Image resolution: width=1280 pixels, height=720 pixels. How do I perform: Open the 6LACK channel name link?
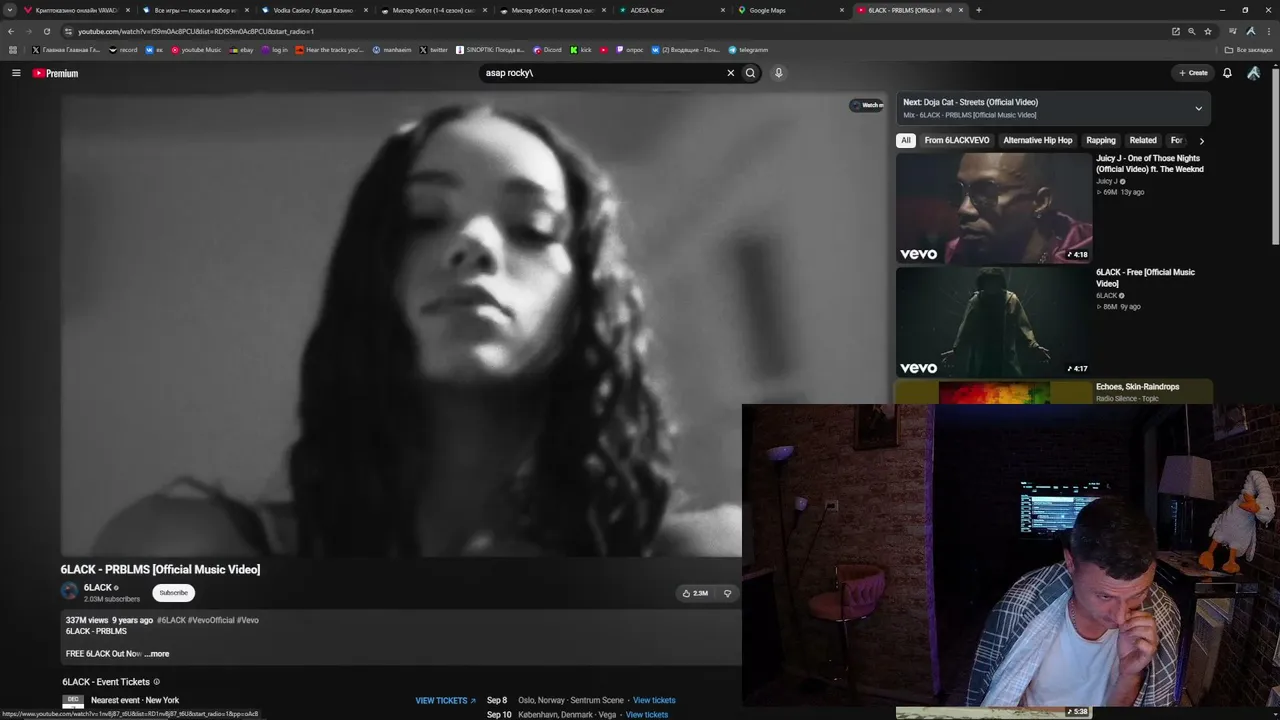[x=98, y=588]
